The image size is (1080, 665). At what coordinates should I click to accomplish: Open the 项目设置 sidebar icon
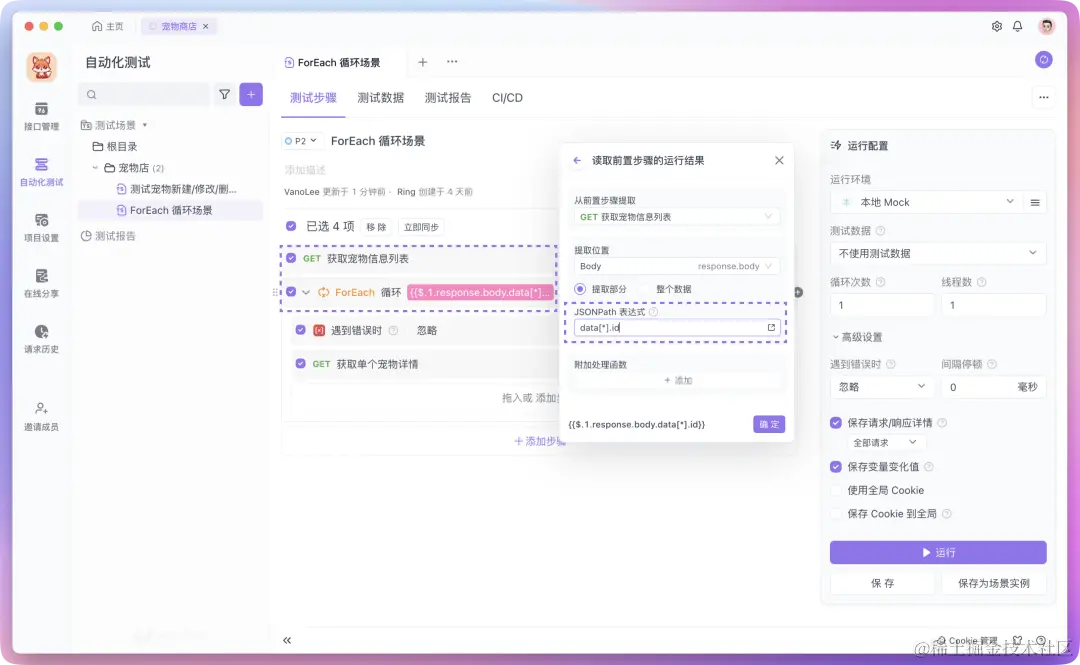point(40,228)
